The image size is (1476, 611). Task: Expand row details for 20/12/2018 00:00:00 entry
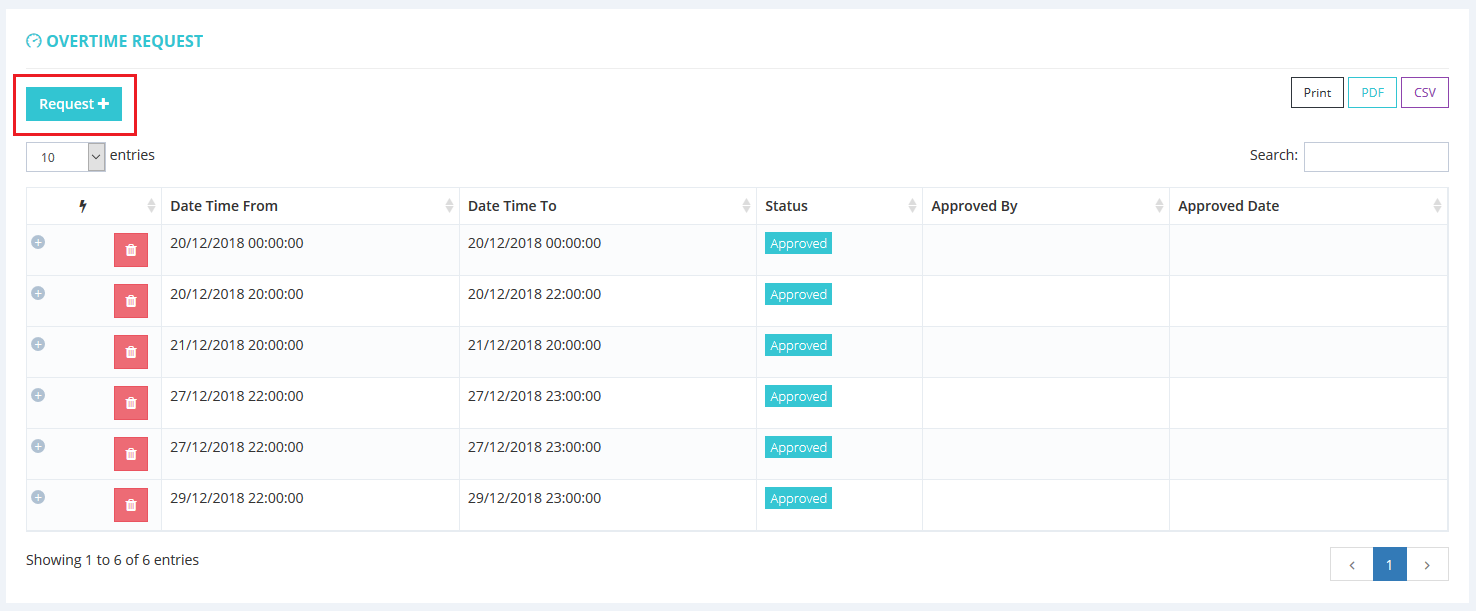click(38, 242)
